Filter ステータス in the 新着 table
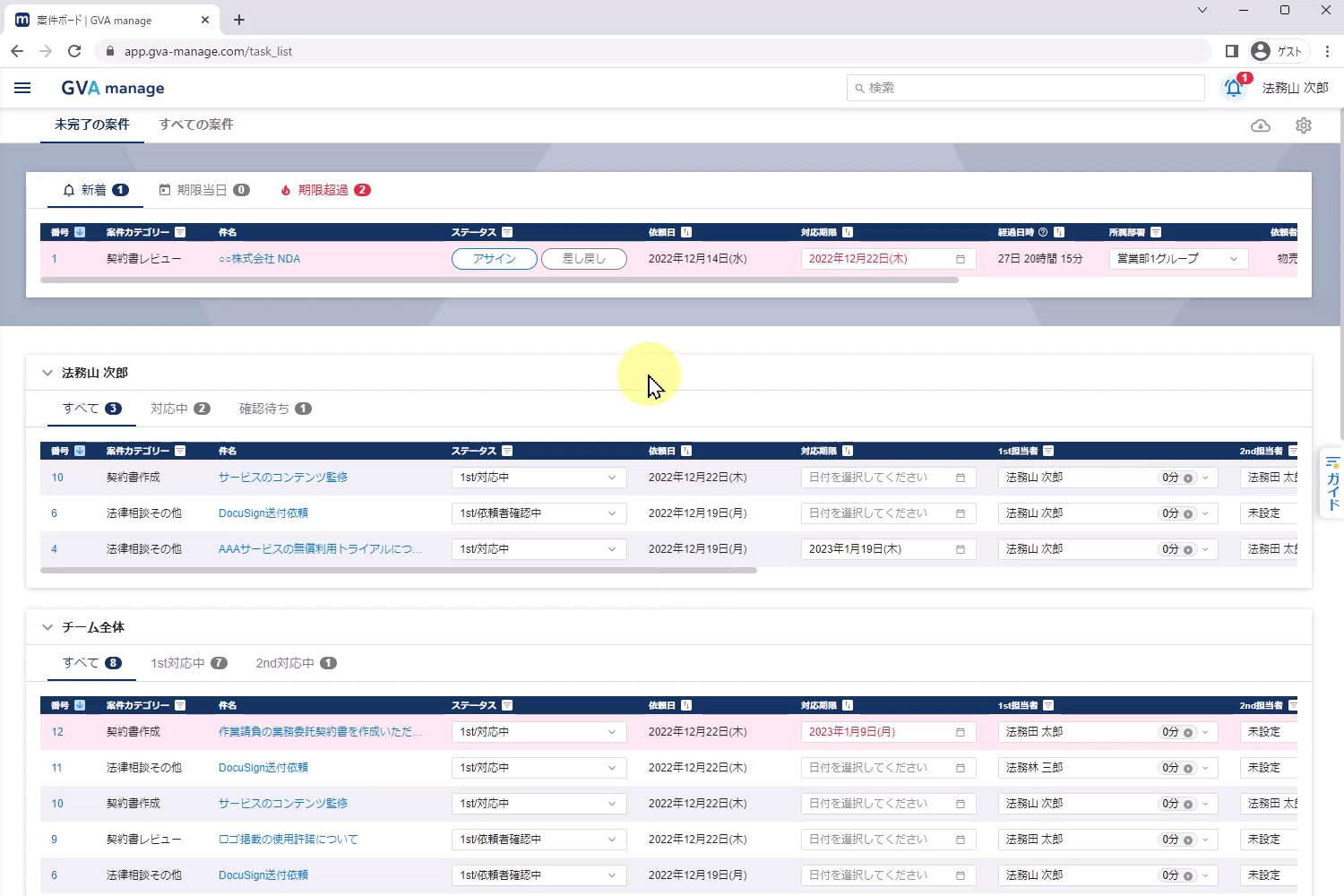This screenshot has width=1344, height=896. click(x=507, y=232)
